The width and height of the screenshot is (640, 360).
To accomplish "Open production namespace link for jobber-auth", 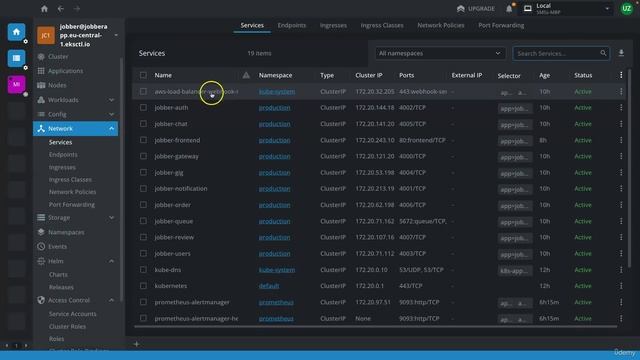I will (274, 107).
